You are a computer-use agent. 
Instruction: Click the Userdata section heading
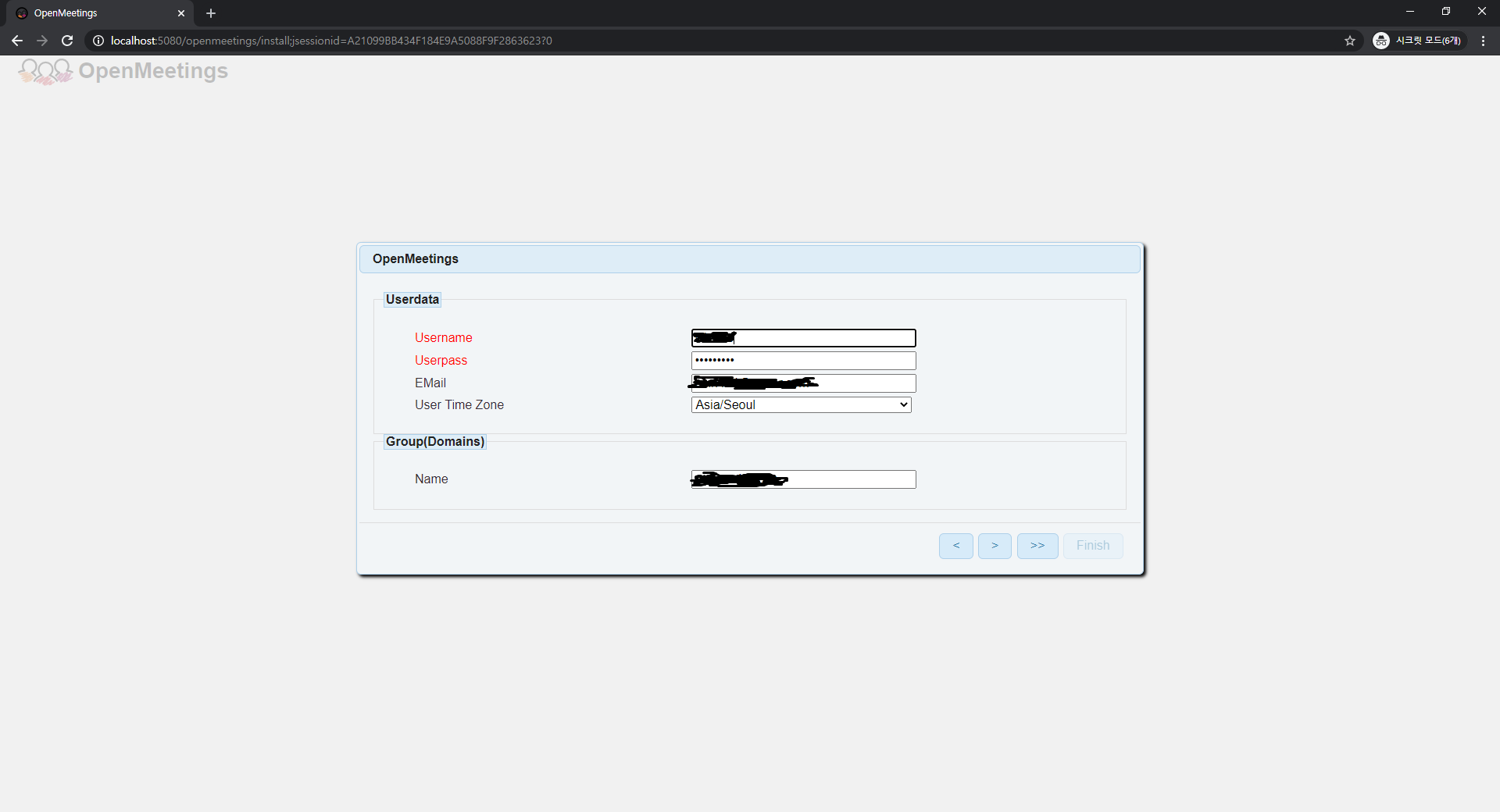[x=412, y=300]
